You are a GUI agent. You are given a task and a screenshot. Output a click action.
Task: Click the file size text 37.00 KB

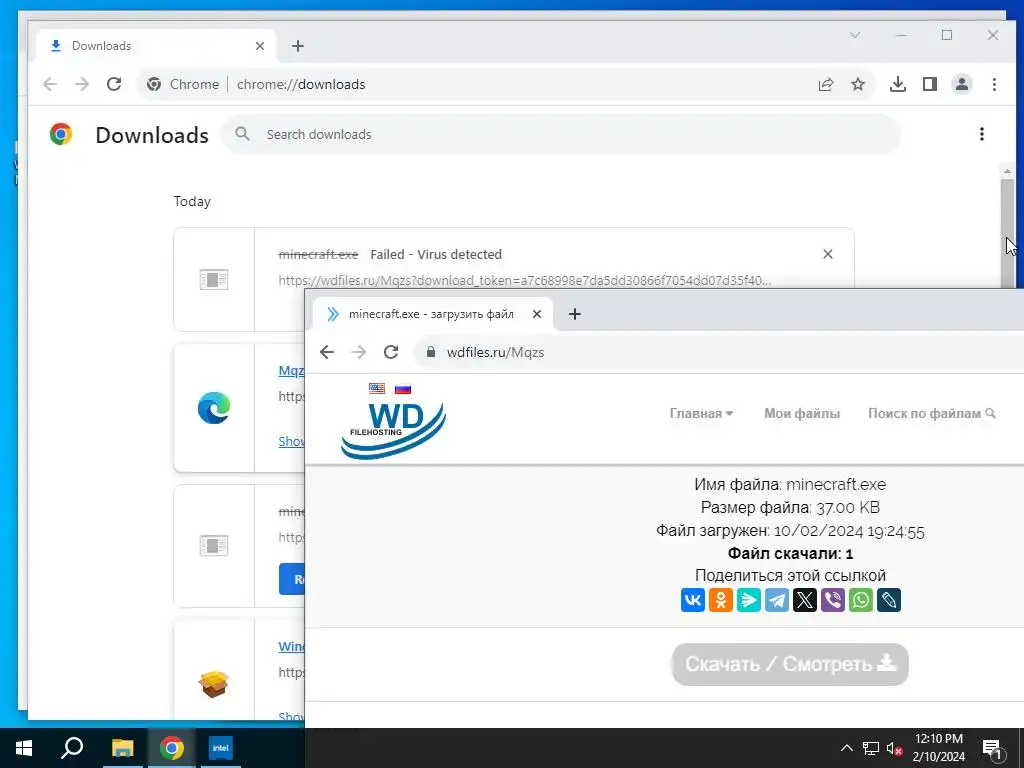coord(848,507)
